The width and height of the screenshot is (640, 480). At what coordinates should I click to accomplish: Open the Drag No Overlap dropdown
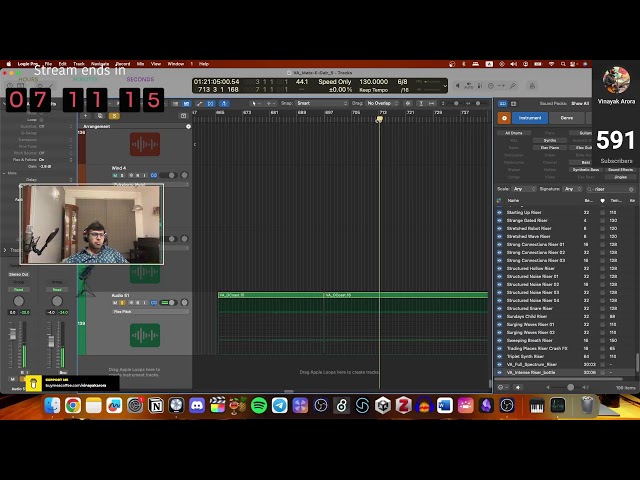click(x=382, y=103)
